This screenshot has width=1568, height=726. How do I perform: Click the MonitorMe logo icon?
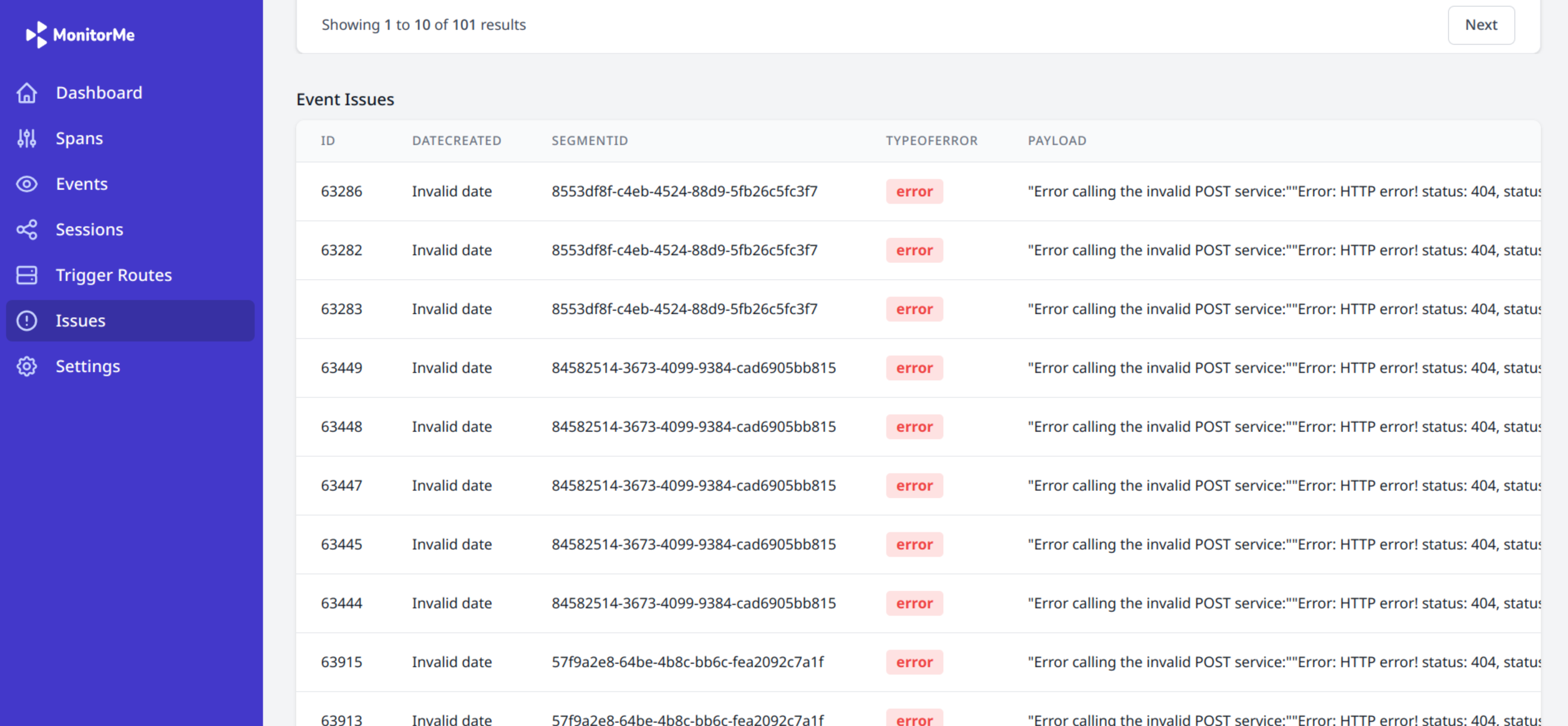pyautogui.click(x=36, y=35)
